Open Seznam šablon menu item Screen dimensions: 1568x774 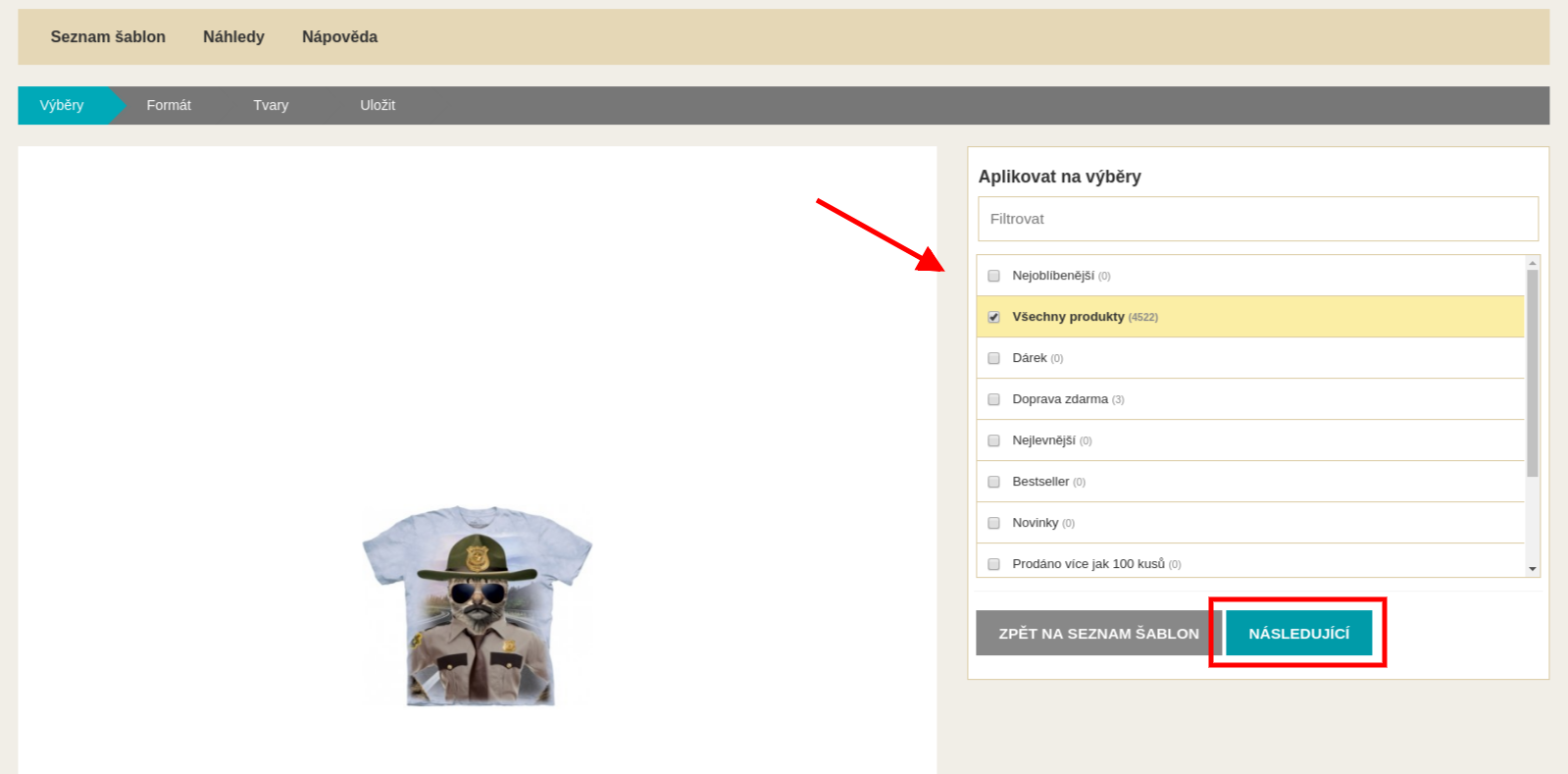coord(108,37)
